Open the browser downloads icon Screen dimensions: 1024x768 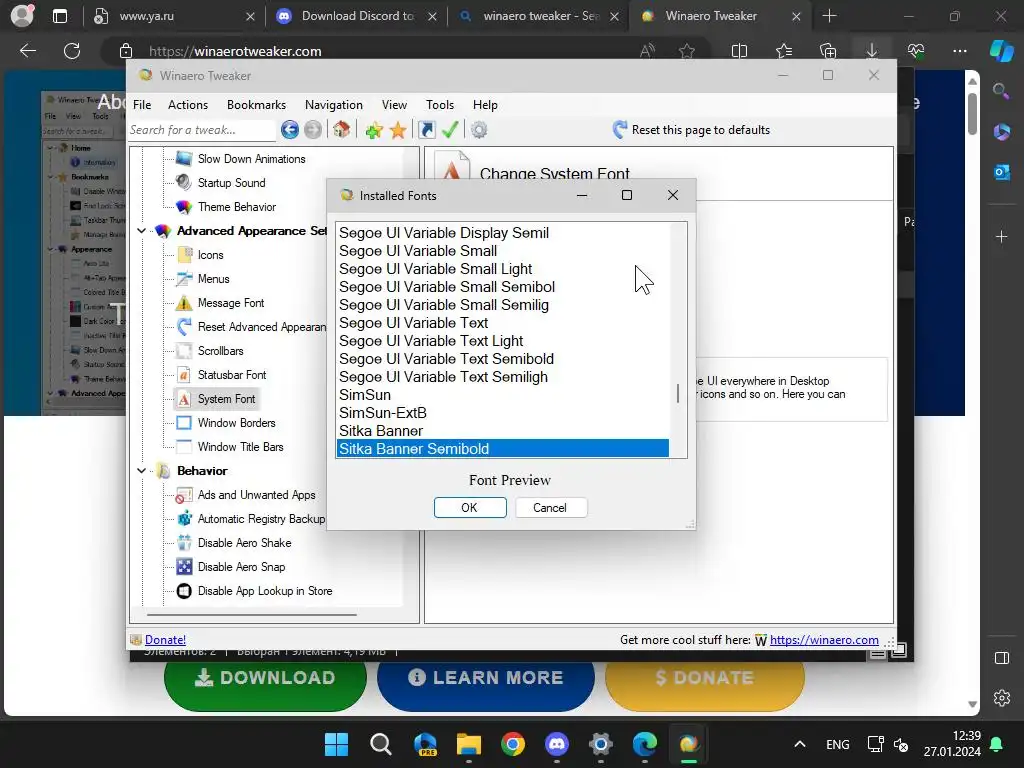872,51
